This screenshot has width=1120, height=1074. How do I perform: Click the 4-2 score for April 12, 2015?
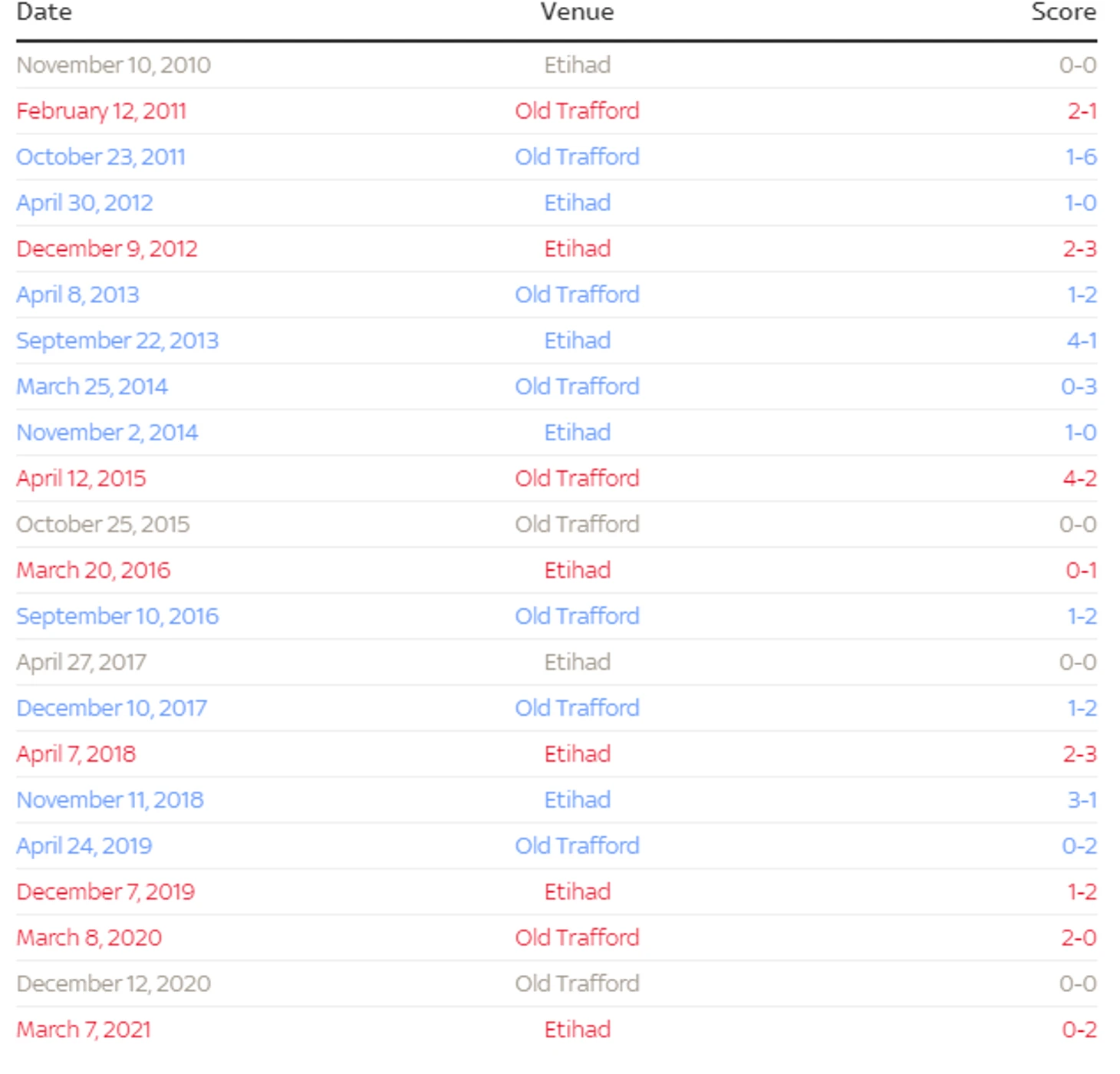point(1079,479)
